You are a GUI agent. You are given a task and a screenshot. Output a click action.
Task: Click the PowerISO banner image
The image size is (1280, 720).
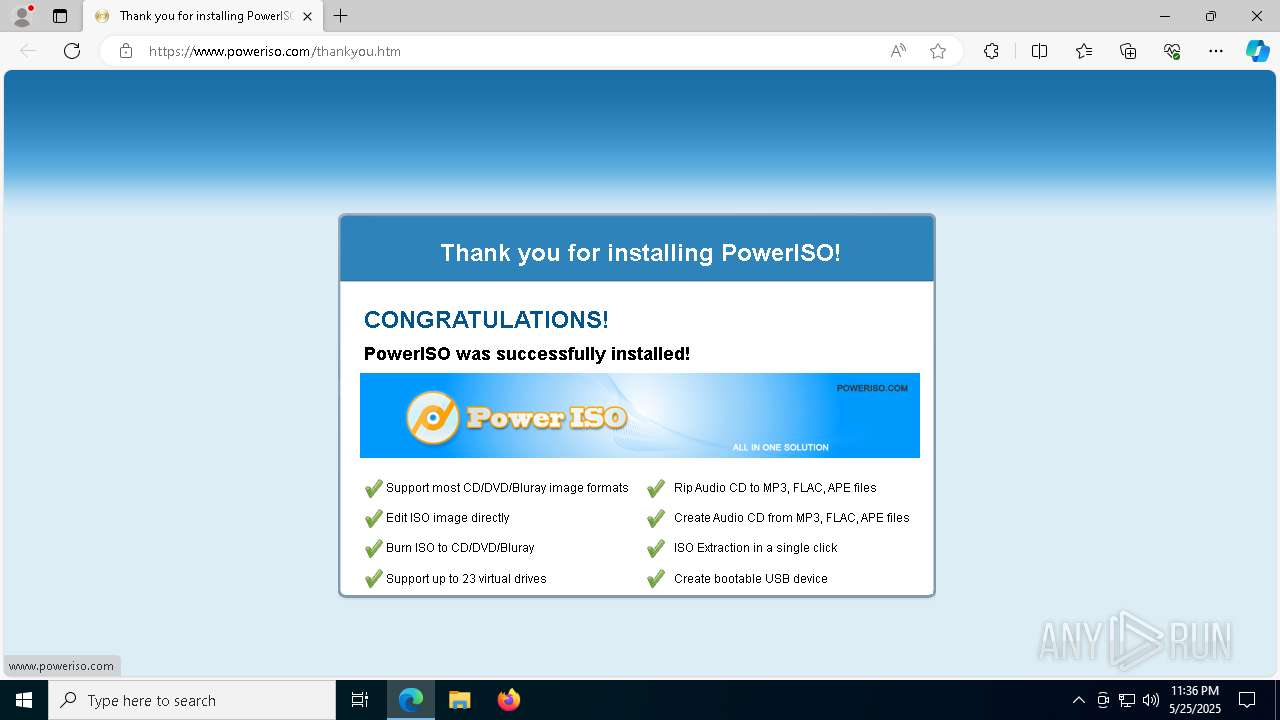click(x=640, y=416)
